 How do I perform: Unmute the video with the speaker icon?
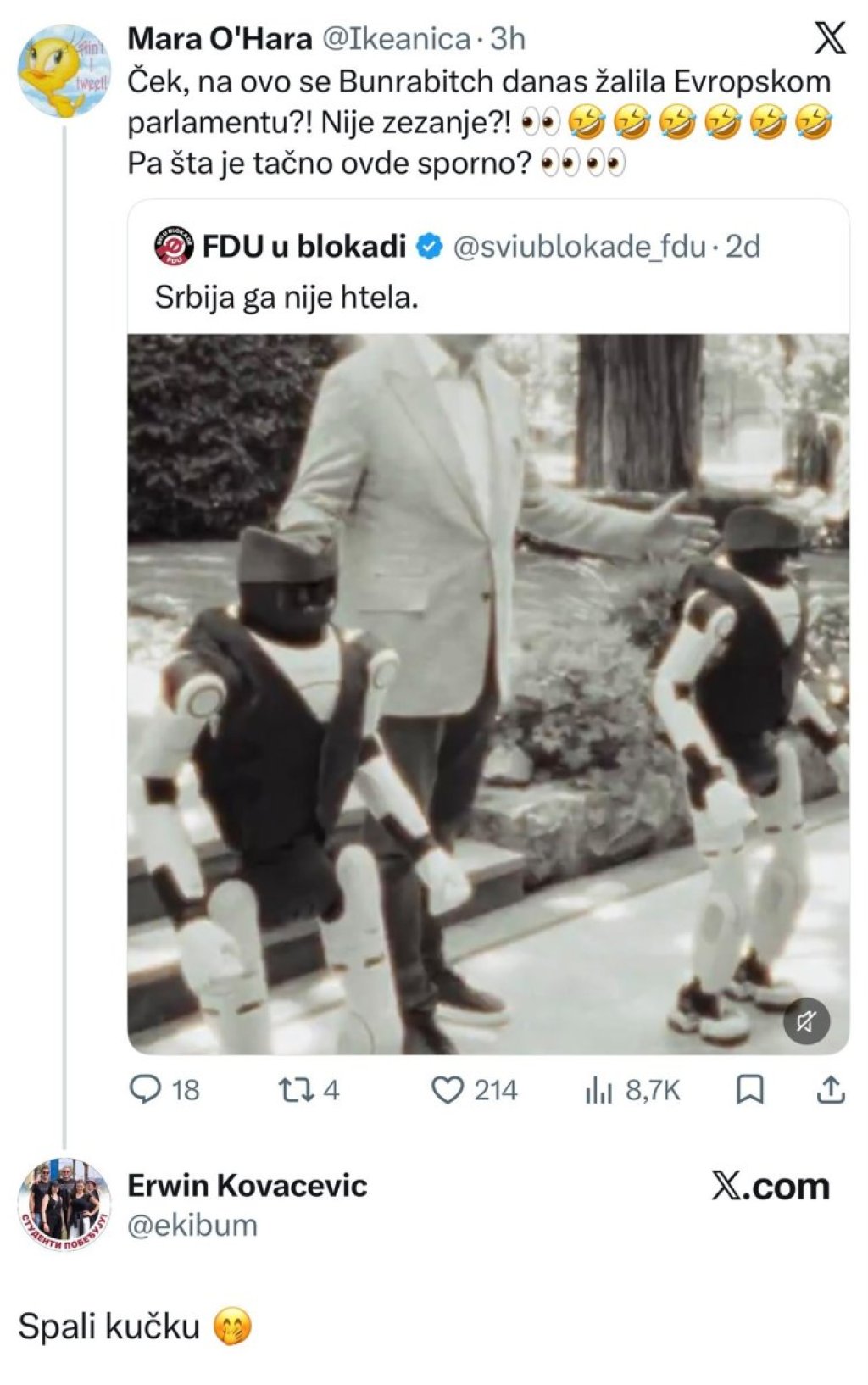(x=806, y=1022)
